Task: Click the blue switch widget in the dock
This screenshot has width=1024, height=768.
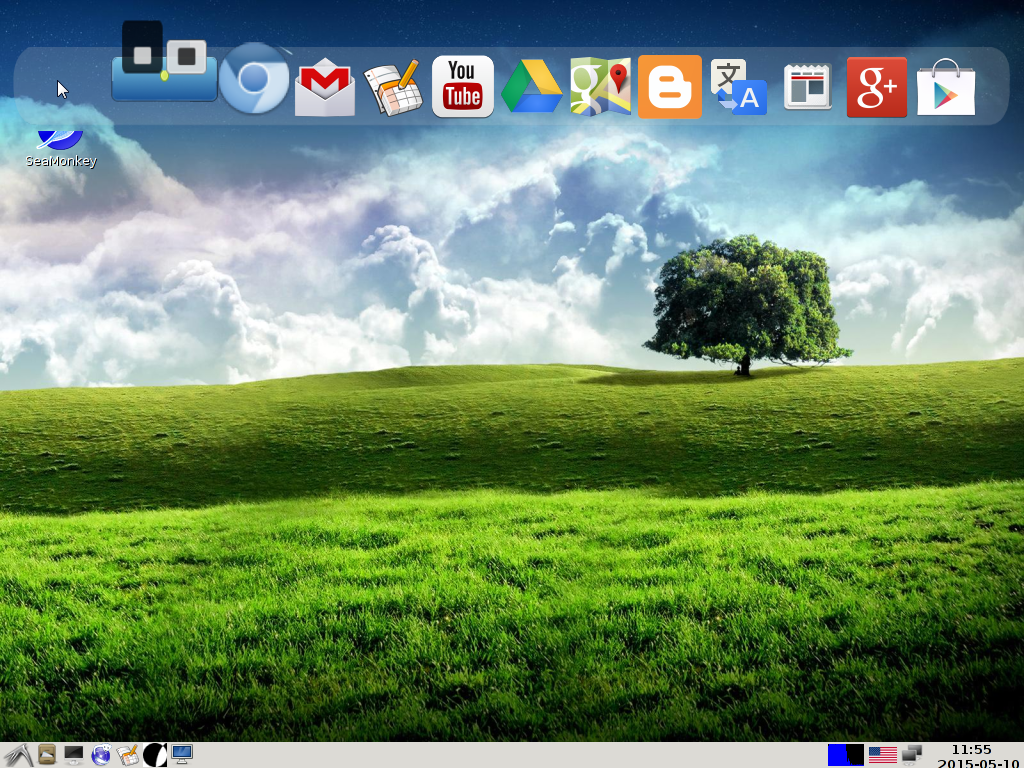Action: (164, 70)
